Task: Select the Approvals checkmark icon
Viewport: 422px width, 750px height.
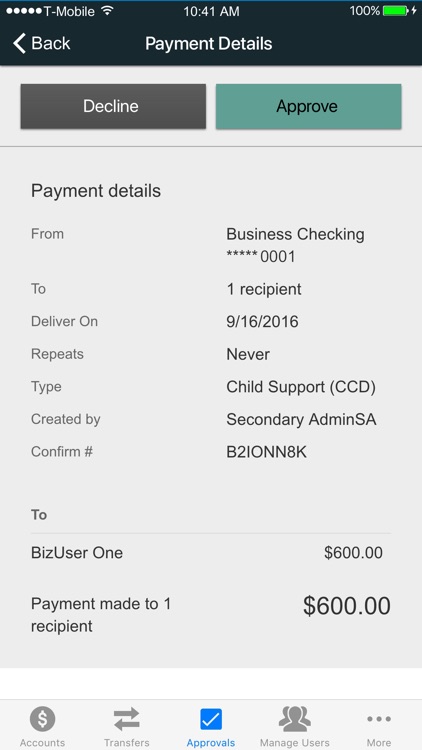Action: click(211, 719)
